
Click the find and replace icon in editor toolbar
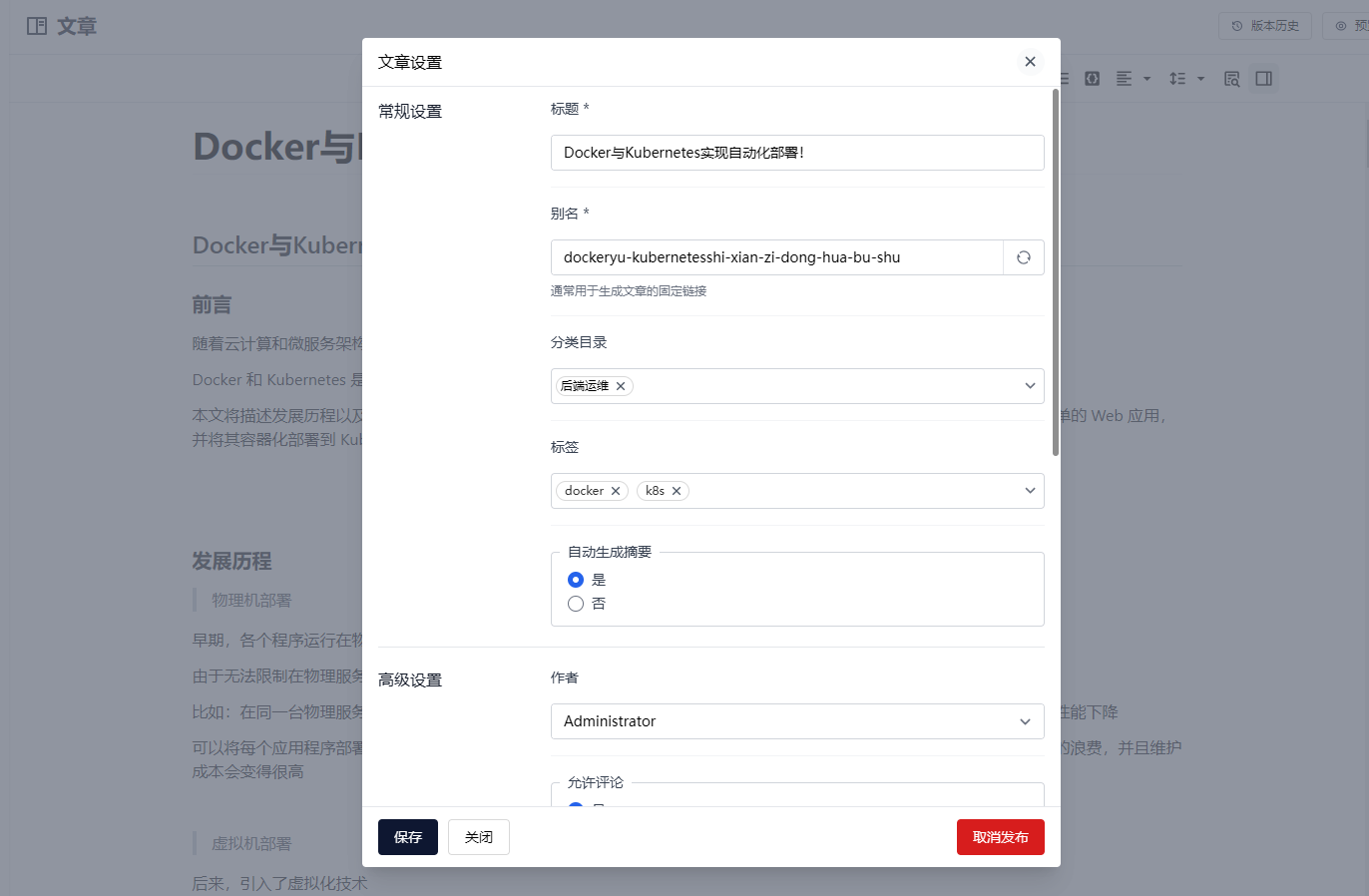pyautogui.click(x=1232, y=79)
